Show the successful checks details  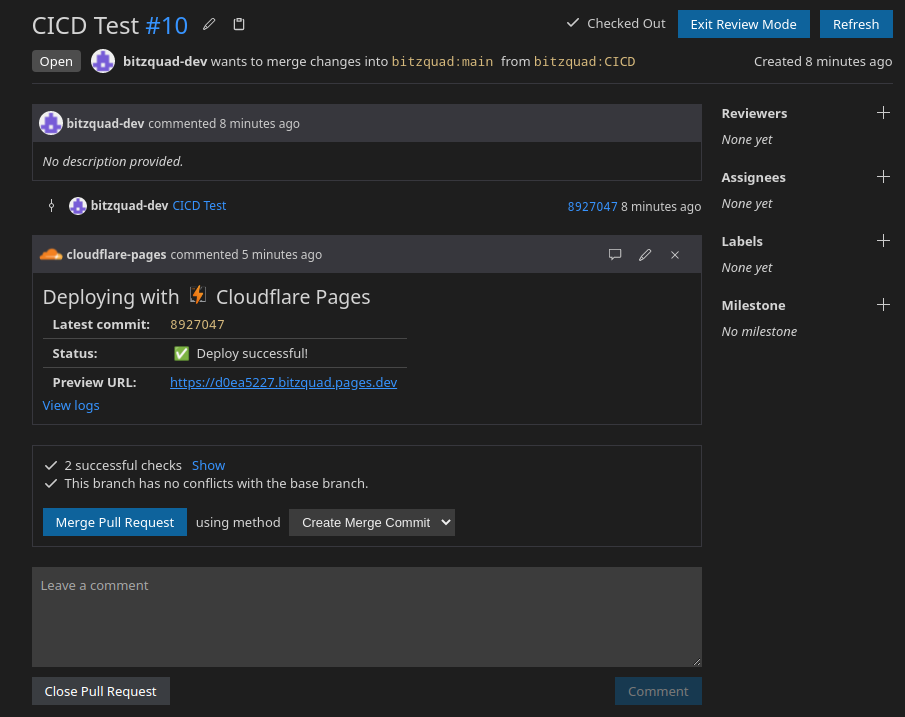208,465
